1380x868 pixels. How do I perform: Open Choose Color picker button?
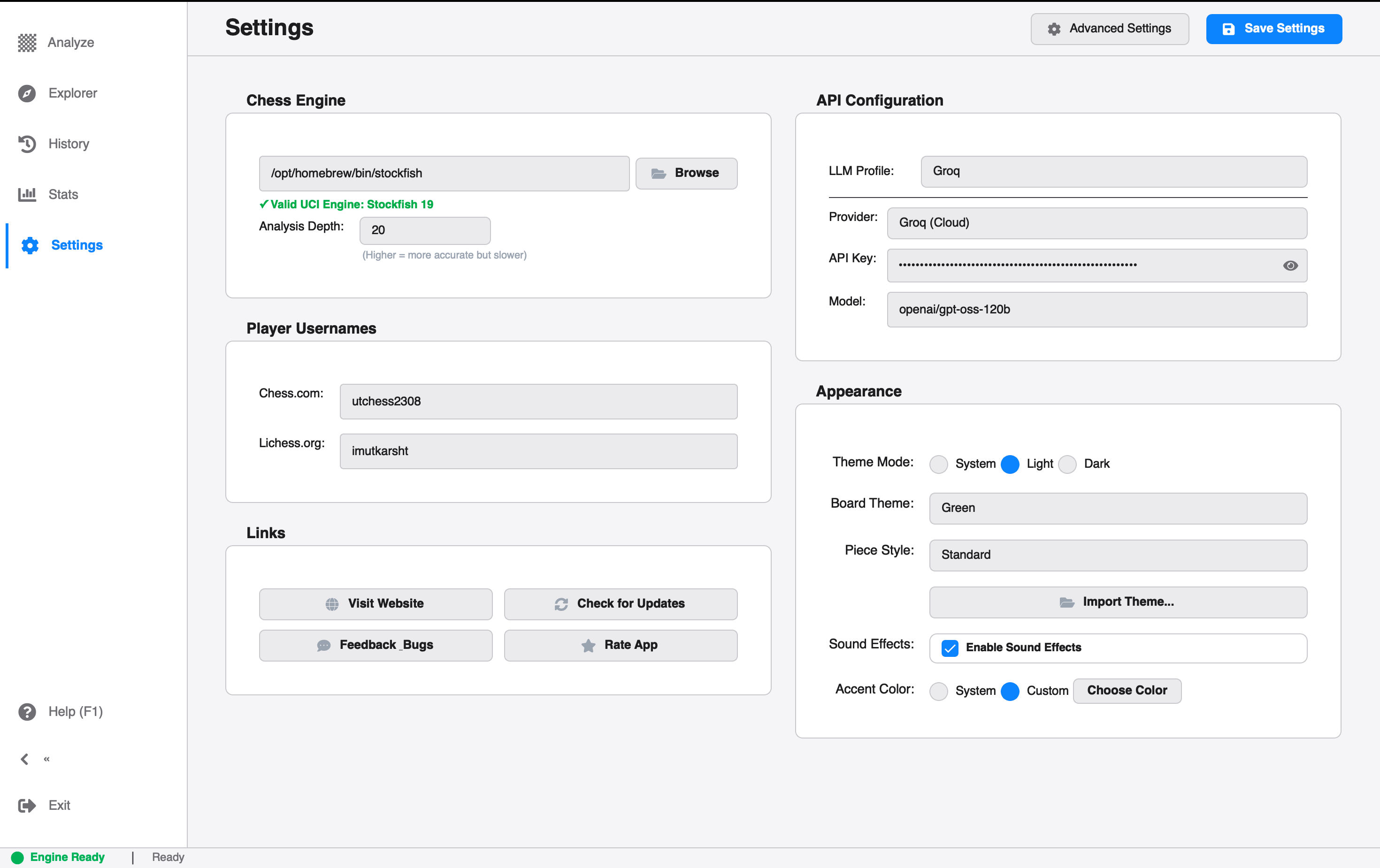(1127, 691)
